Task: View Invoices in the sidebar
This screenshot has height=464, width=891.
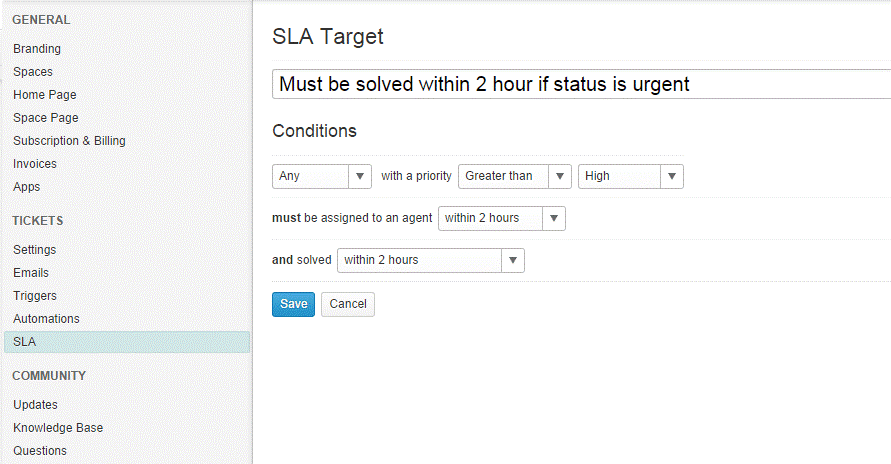Action: [x=35, y=164]
